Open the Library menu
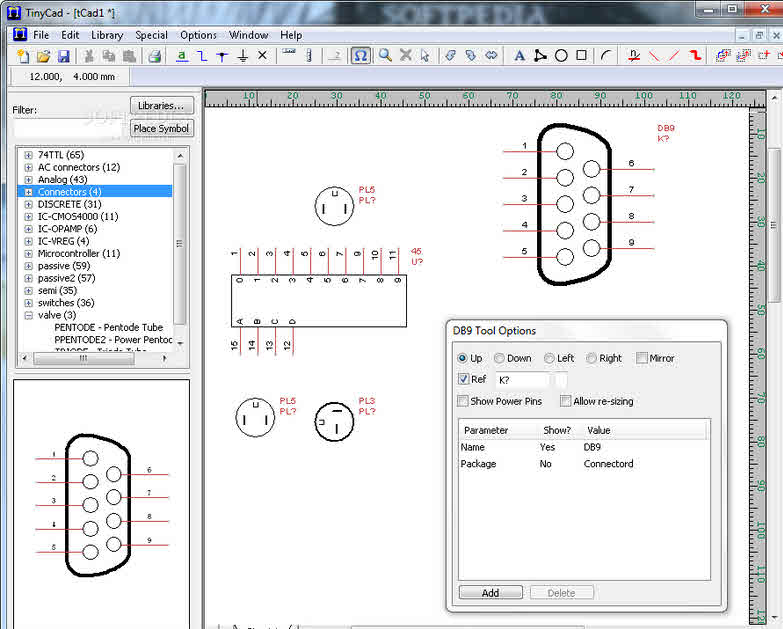The image size is (783, 629). (107, 35)
